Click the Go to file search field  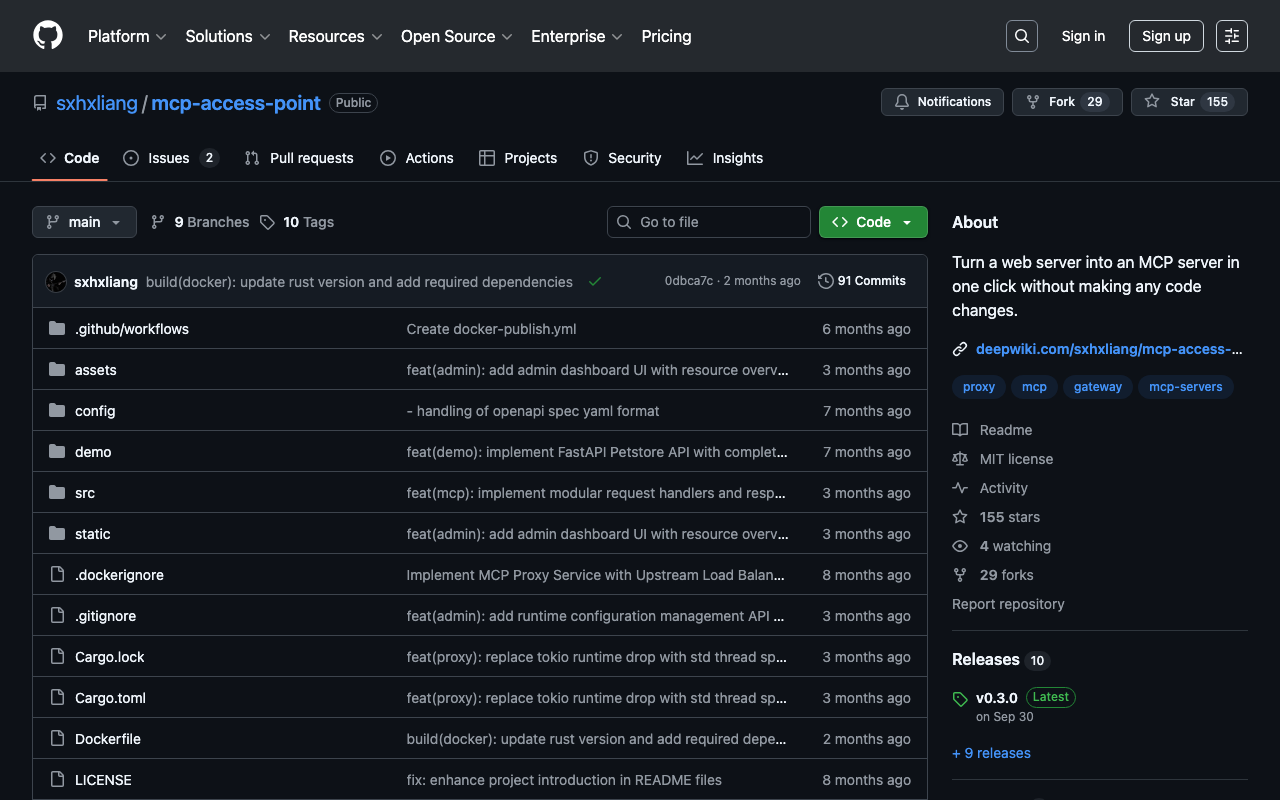(708, 222)
